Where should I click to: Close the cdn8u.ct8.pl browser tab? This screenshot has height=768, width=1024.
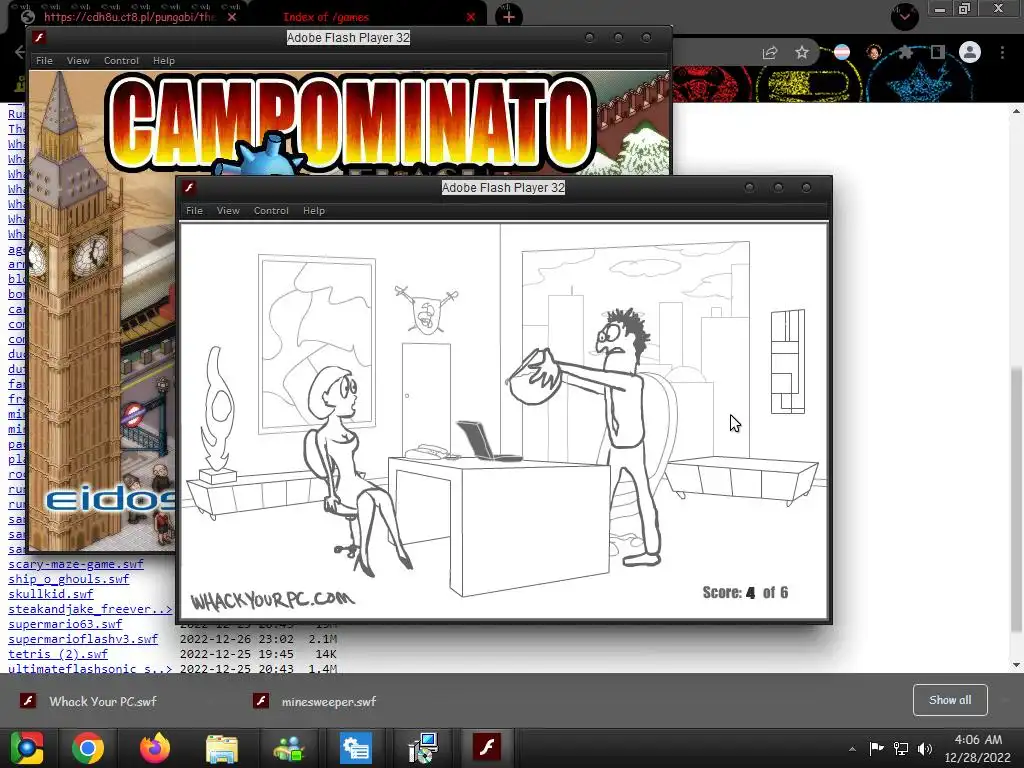[232, 17]
